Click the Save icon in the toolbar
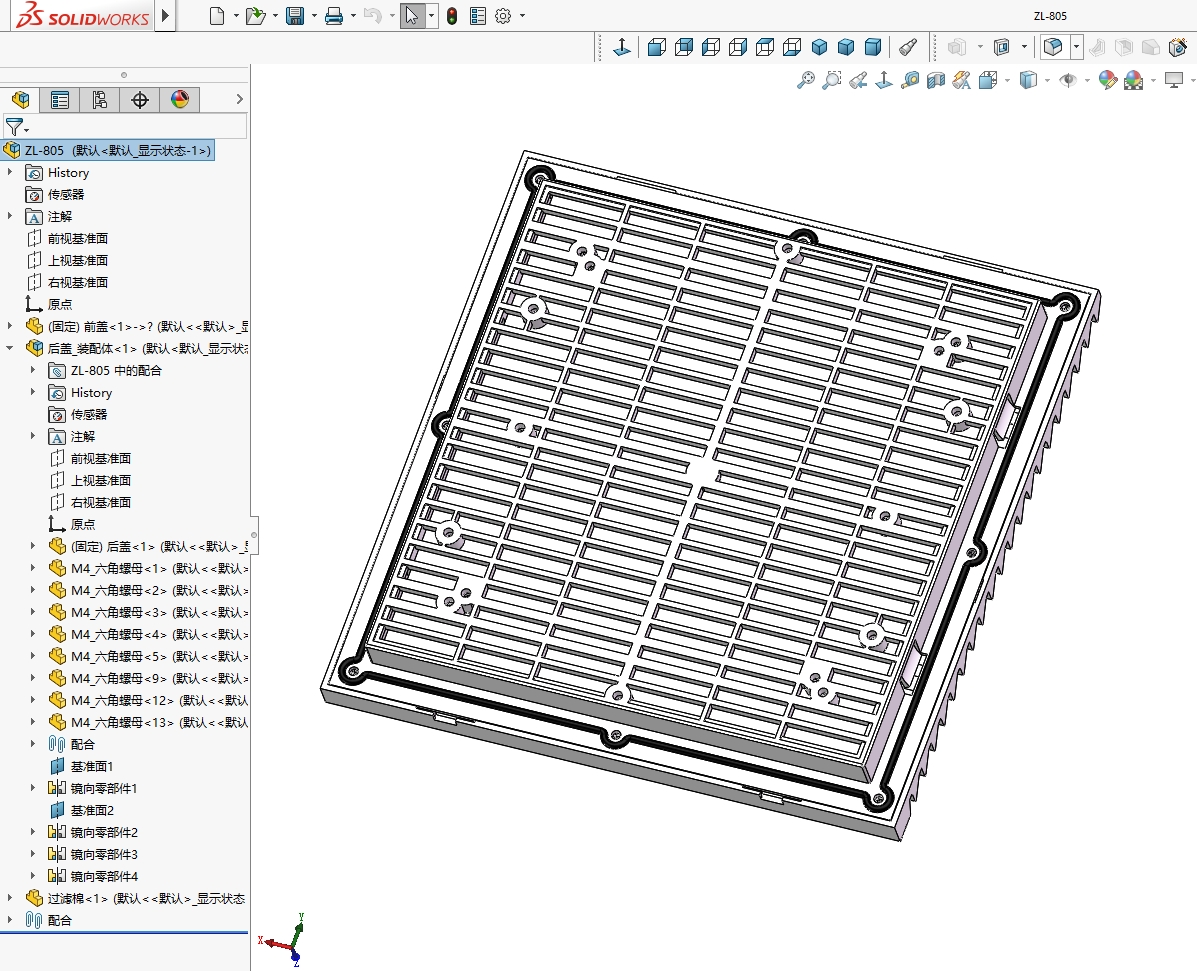This screenshot has height=971, width=1197. (x=294, y=16)
